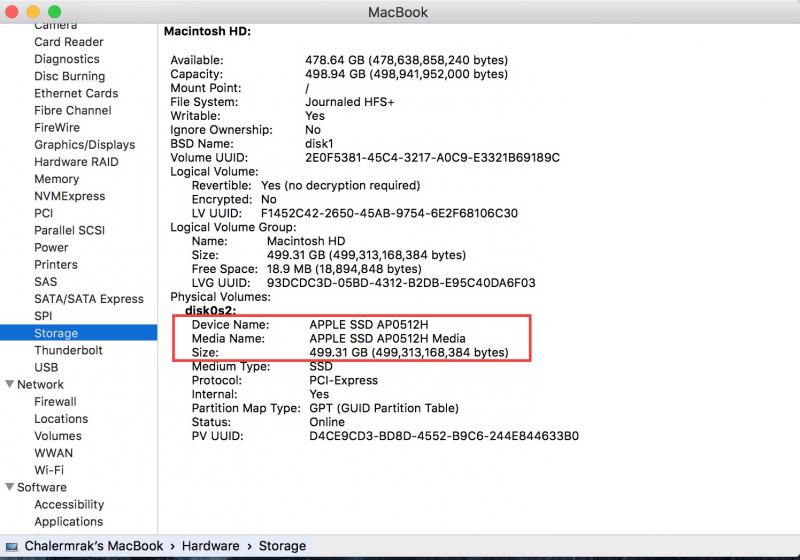Open Firewall under Network
The width and height of the screenshot is (800, 560).
tap(55, 402)
